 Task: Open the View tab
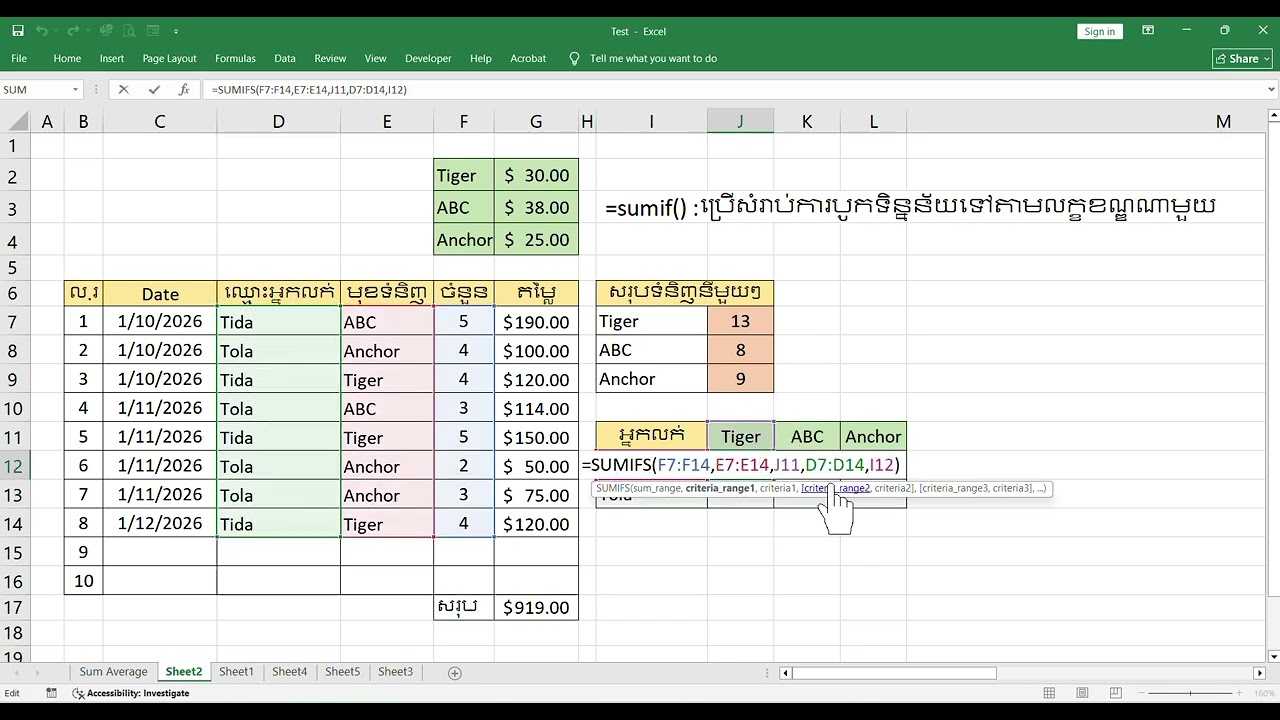click(x=375, y=58)
